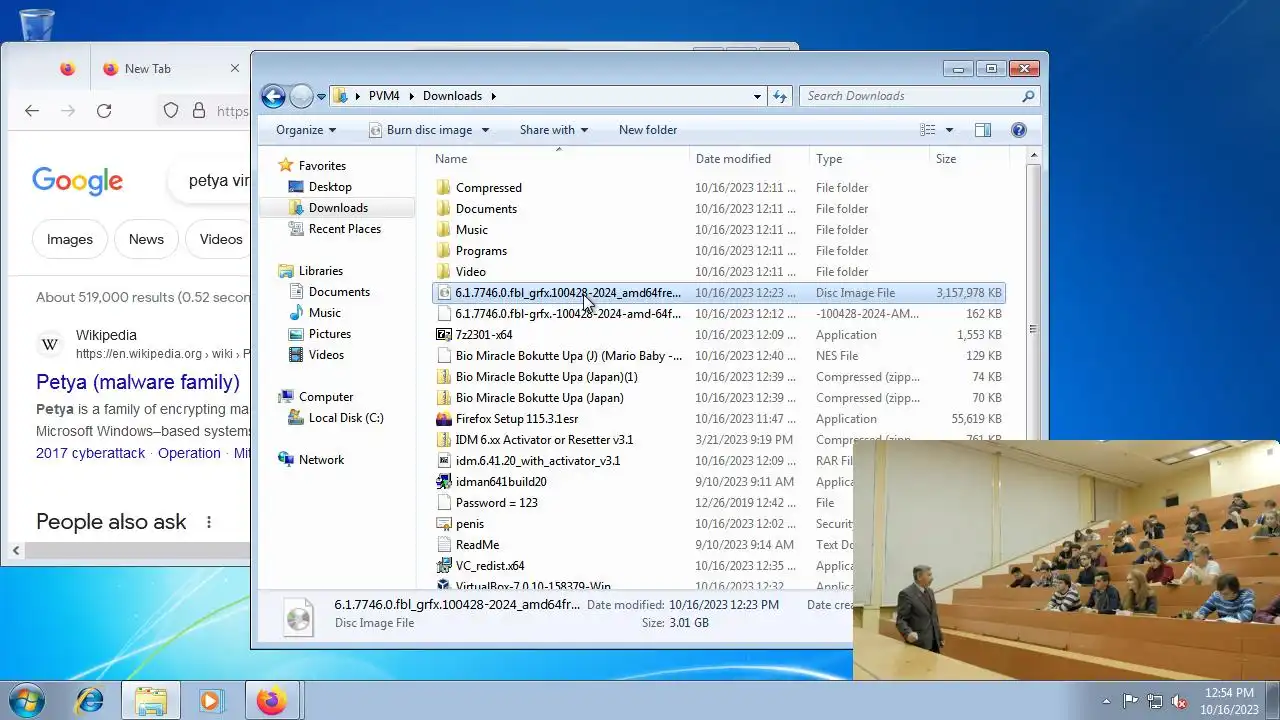
Task: Click Burn disc image button
Action: 420,130
